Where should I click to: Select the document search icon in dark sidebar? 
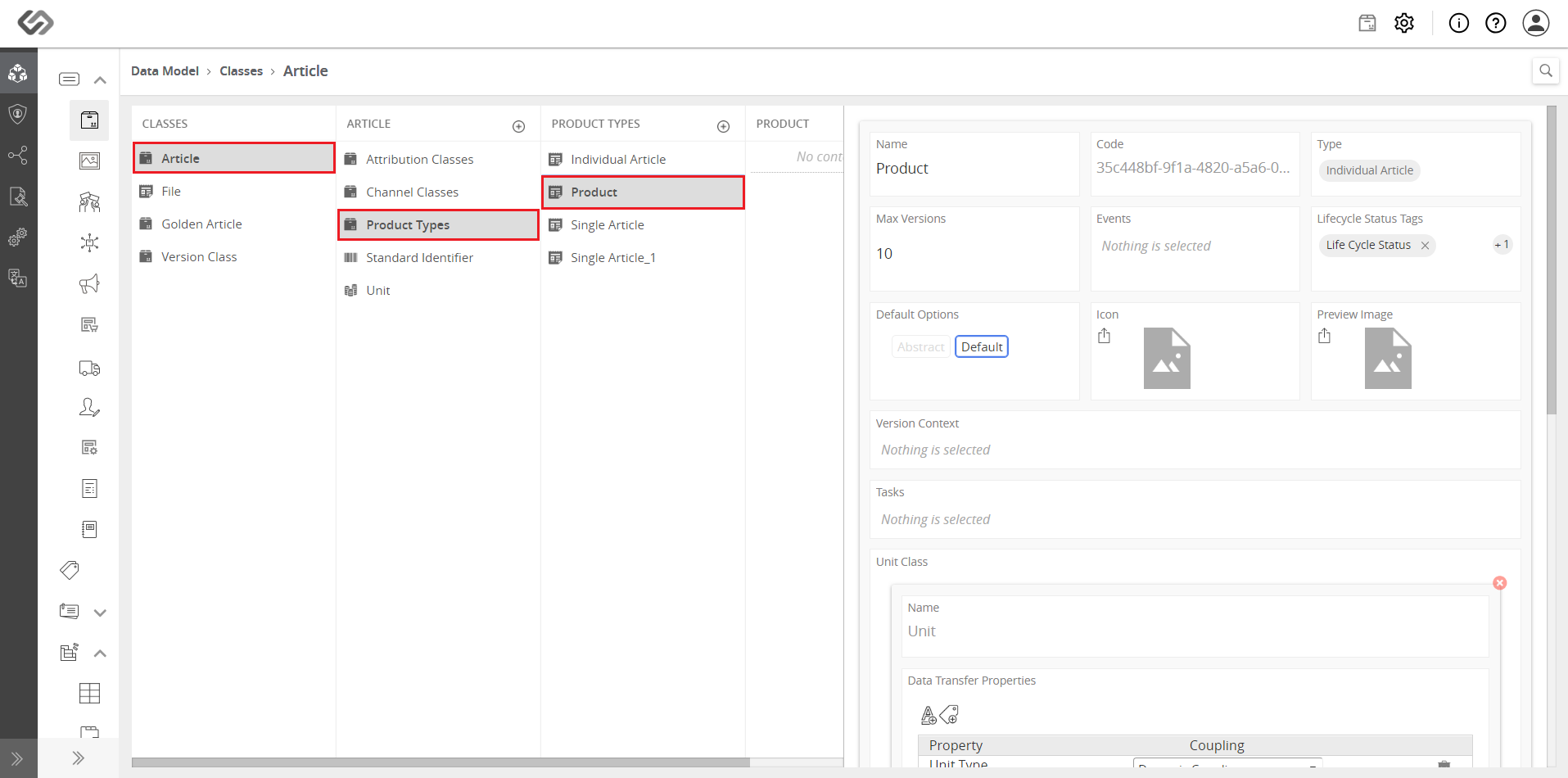point(18,196)
